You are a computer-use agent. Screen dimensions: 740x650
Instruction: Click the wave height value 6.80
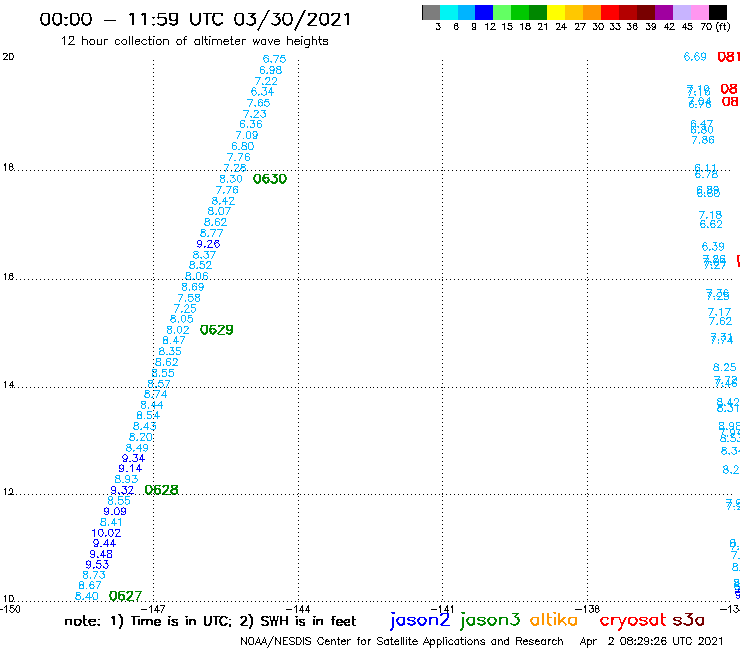tap(243, 146)
